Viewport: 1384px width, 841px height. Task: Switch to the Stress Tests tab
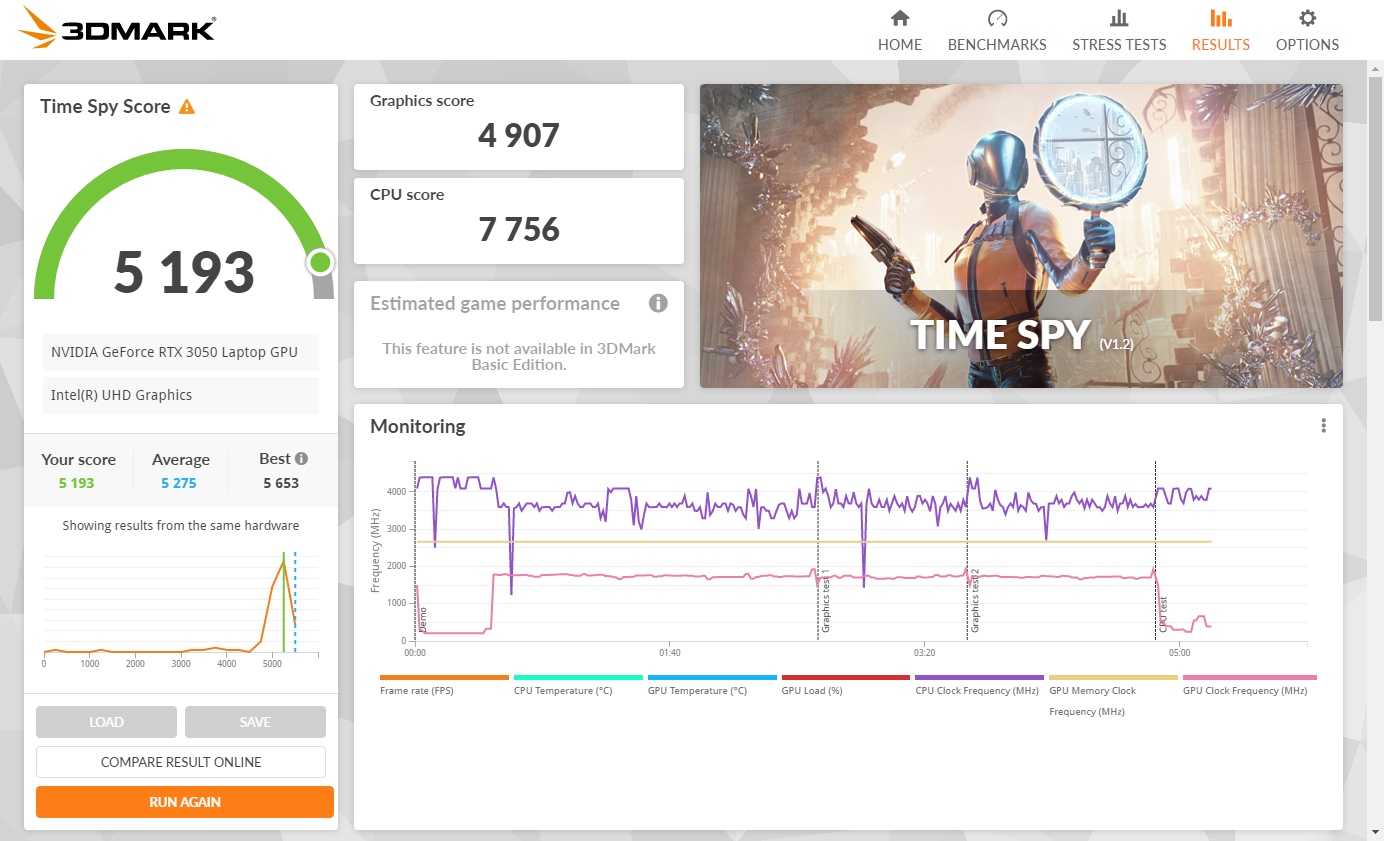pos(1119,31)
